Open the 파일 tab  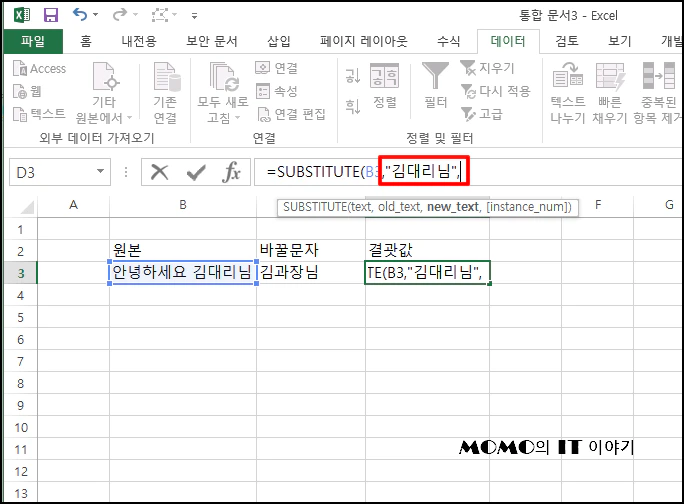click(x=33, y=41)
